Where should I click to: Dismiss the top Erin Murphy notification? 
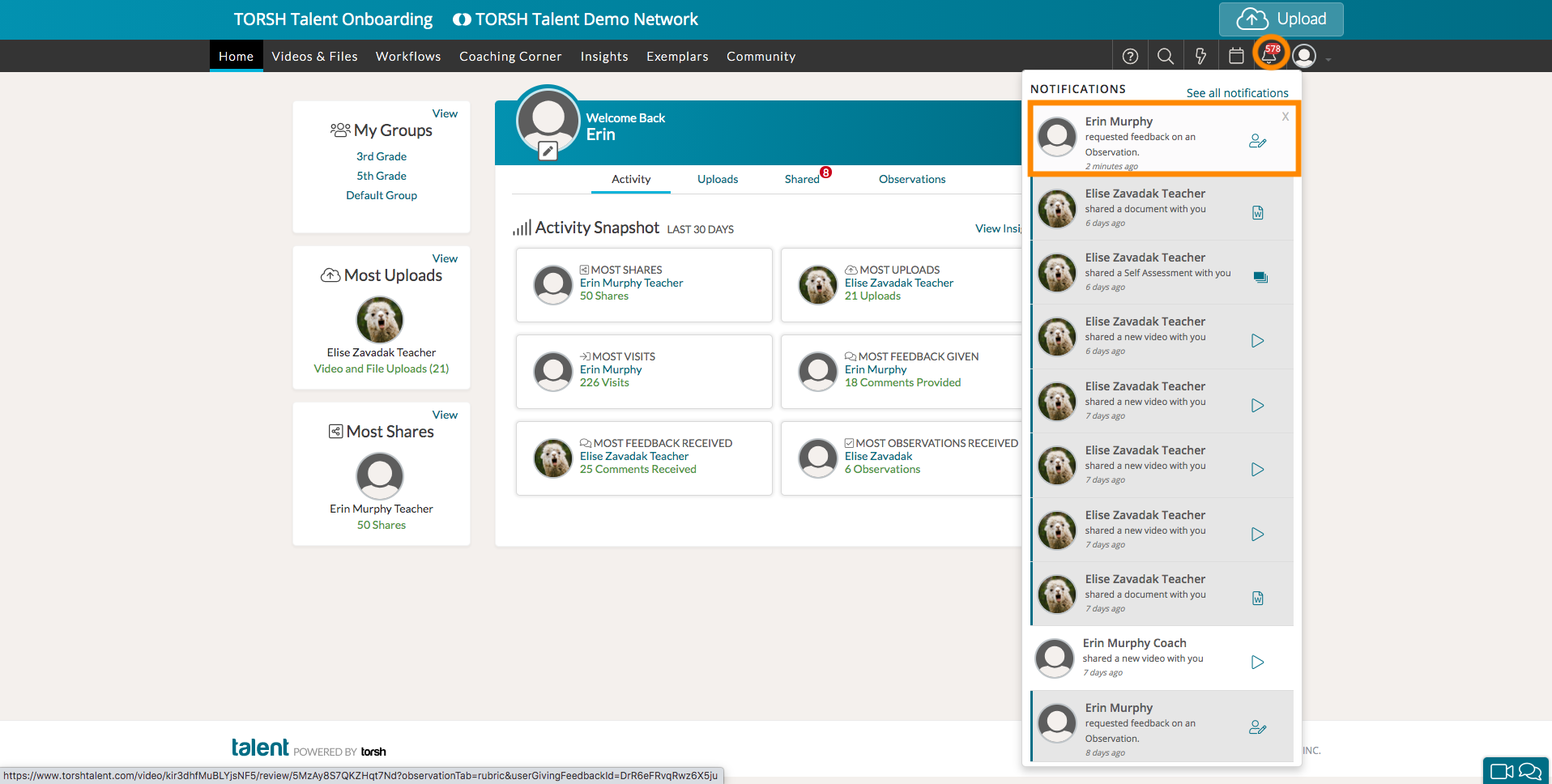1285,117
